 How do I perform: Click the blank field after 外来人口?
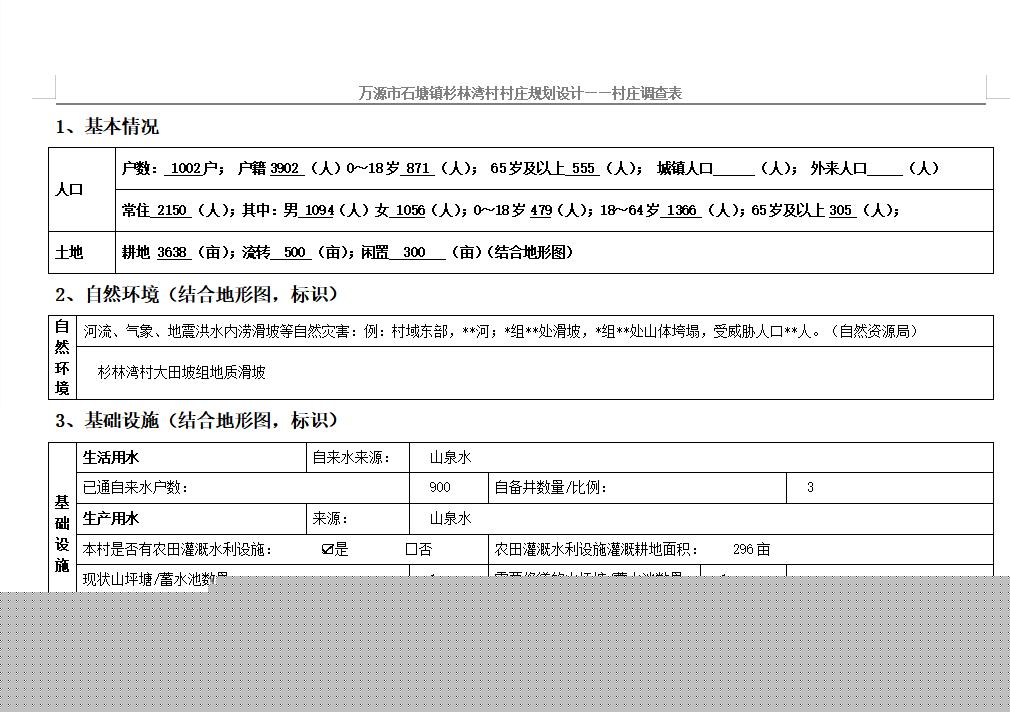885,169
